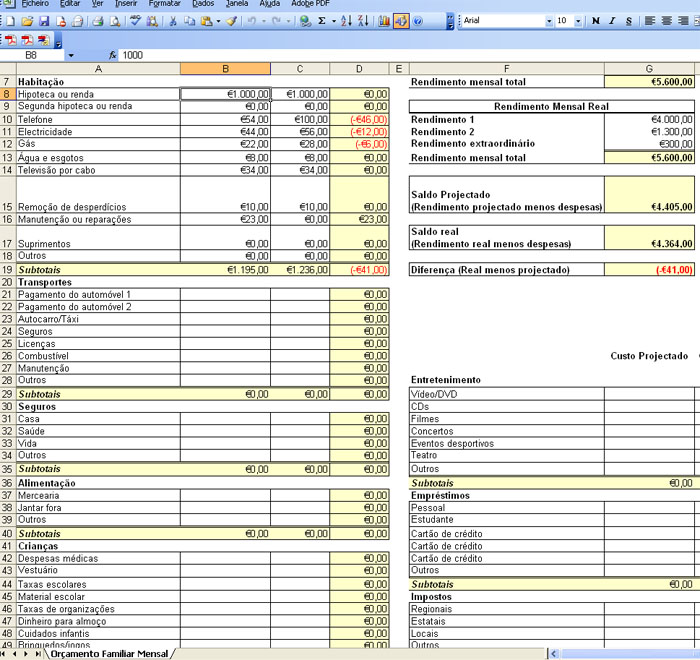Click the AutoSum sigma button
The width and height of the screenshot is (700, 660).
[x=321, y=21]
